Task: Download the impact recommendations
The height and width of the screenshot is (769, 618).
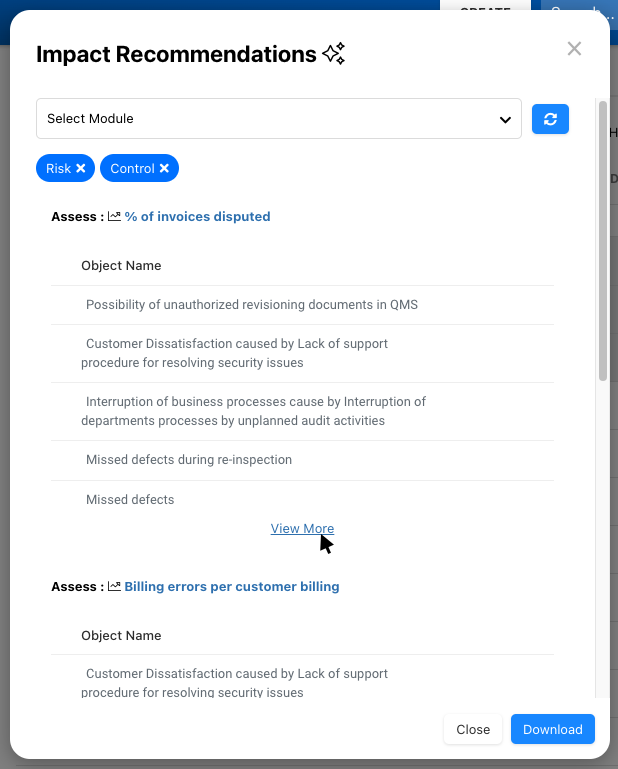Action: 552,730
